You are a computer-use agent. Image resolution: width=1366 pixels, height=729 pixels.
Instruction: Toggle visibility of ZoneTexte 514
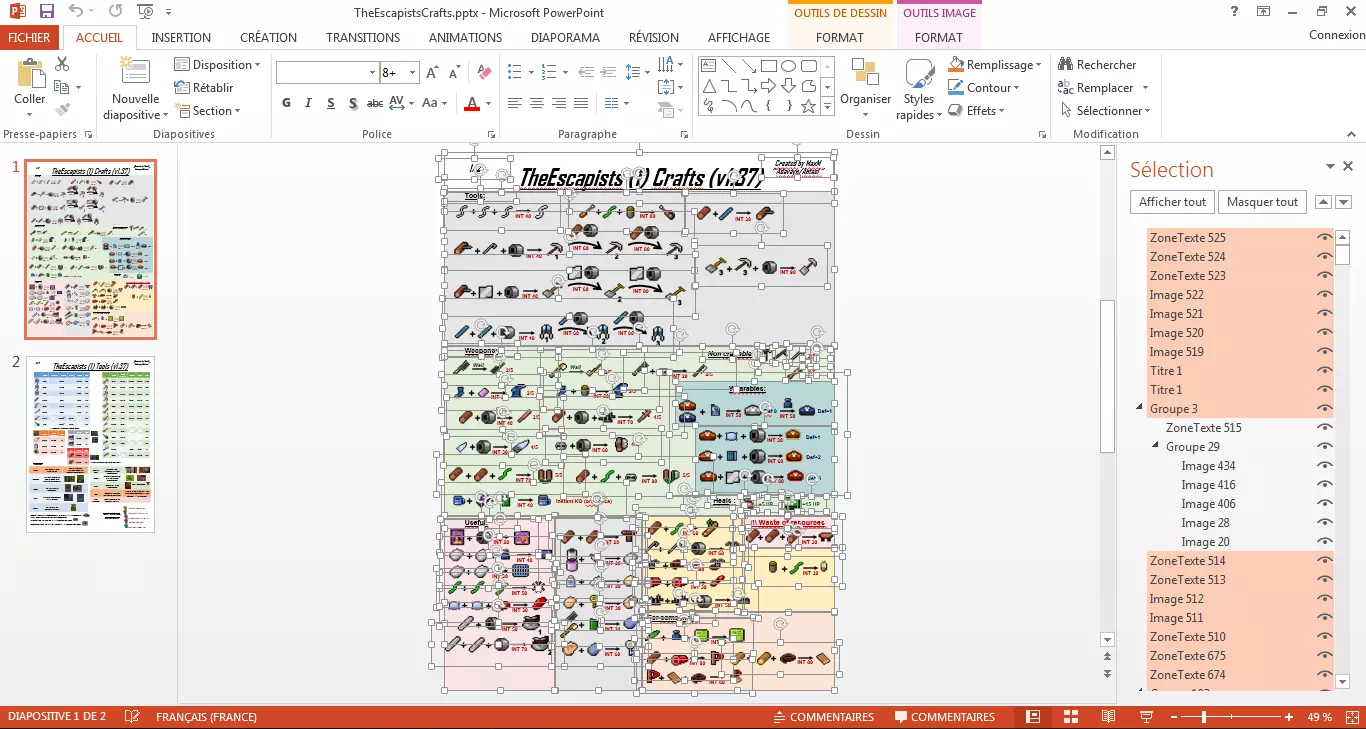click(1325, 561)
